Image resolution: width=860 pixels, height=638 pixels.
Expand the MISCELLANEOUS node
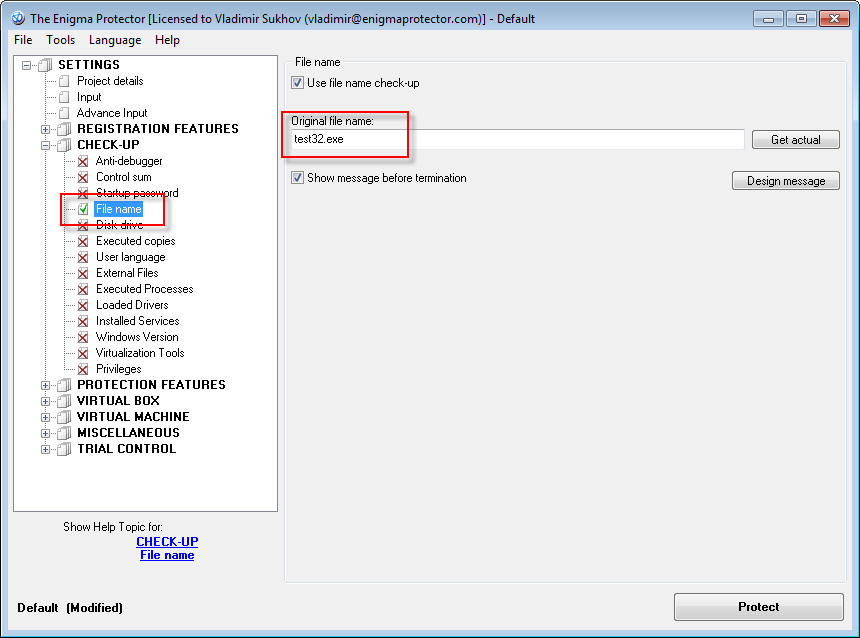tap(46, 433)
